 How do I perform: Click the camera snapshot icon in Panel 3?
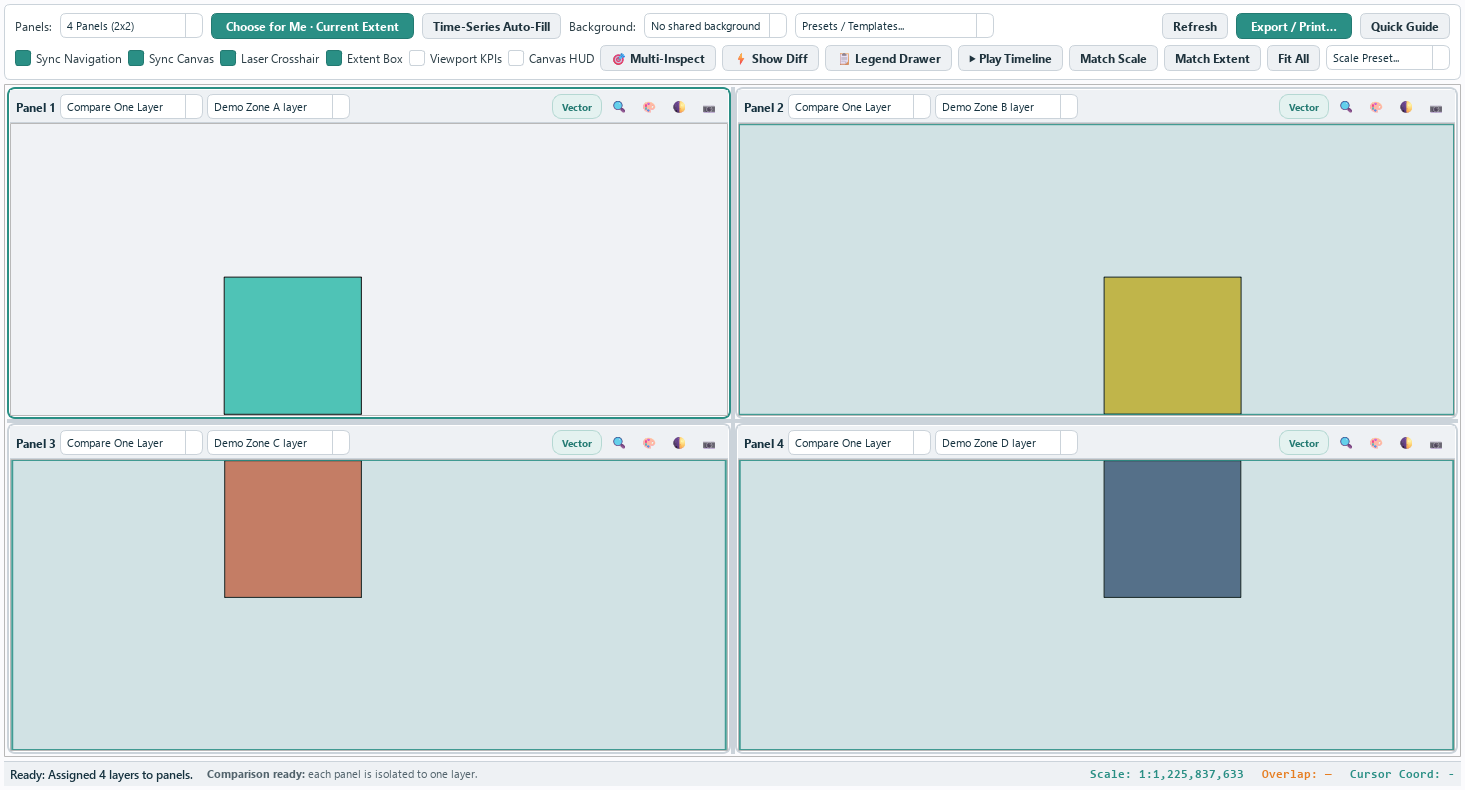coord(709,443)
